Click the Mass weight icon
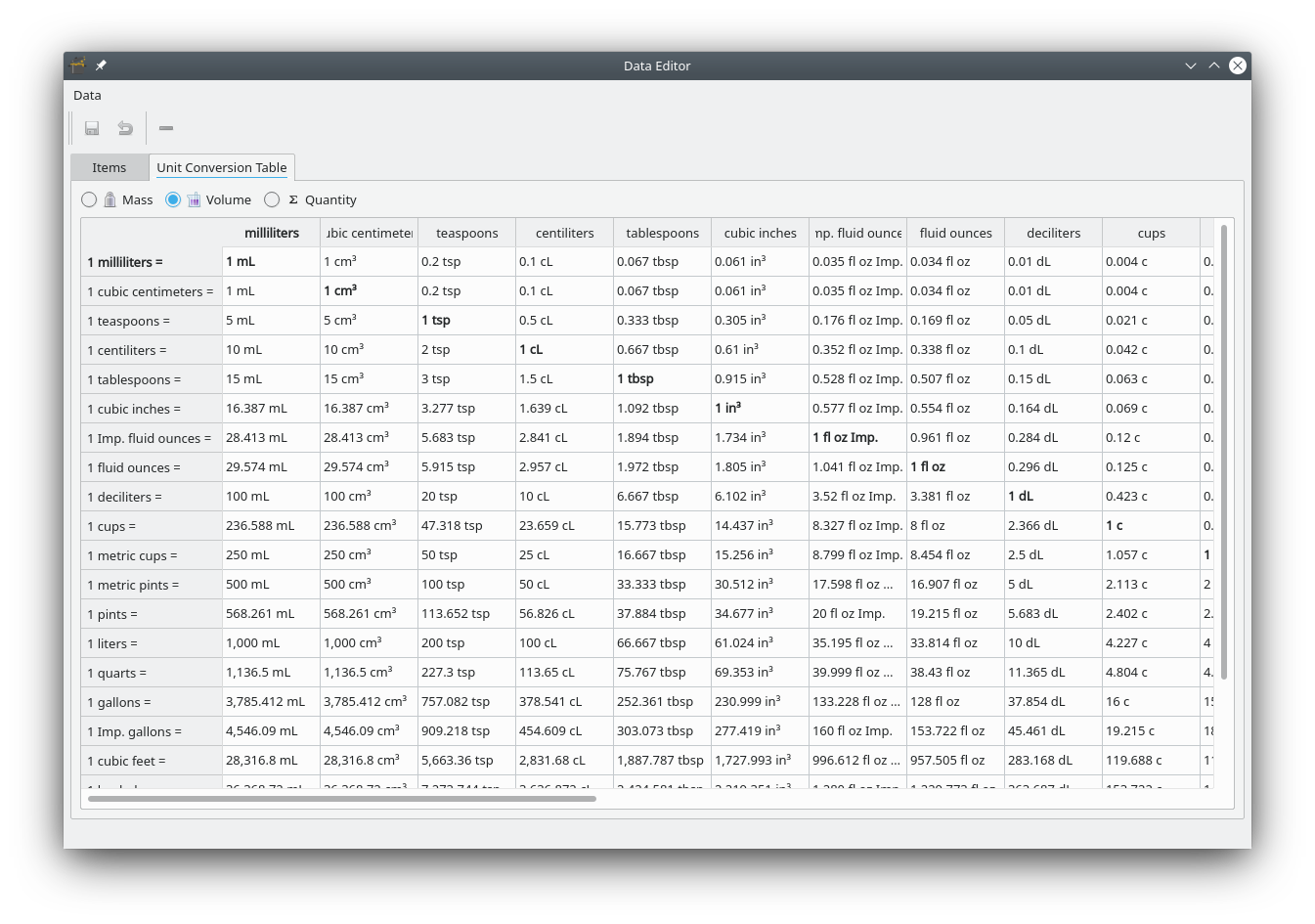The height and width of the screenshot is (924, 1315). pyautogui.click(x=110, y=199)
